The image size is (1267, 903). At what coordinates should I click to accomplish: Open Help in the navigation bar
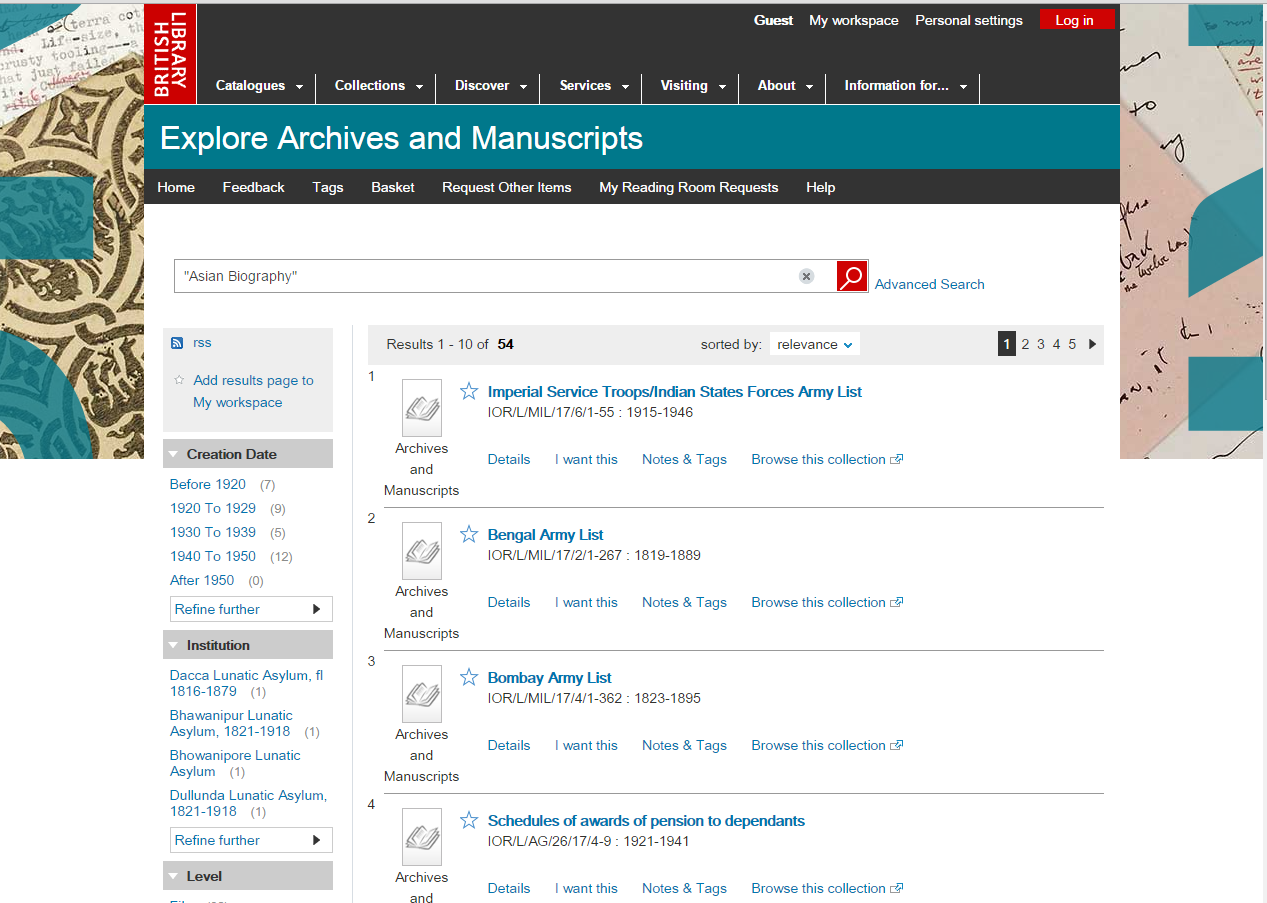click(x=821, y=187)
